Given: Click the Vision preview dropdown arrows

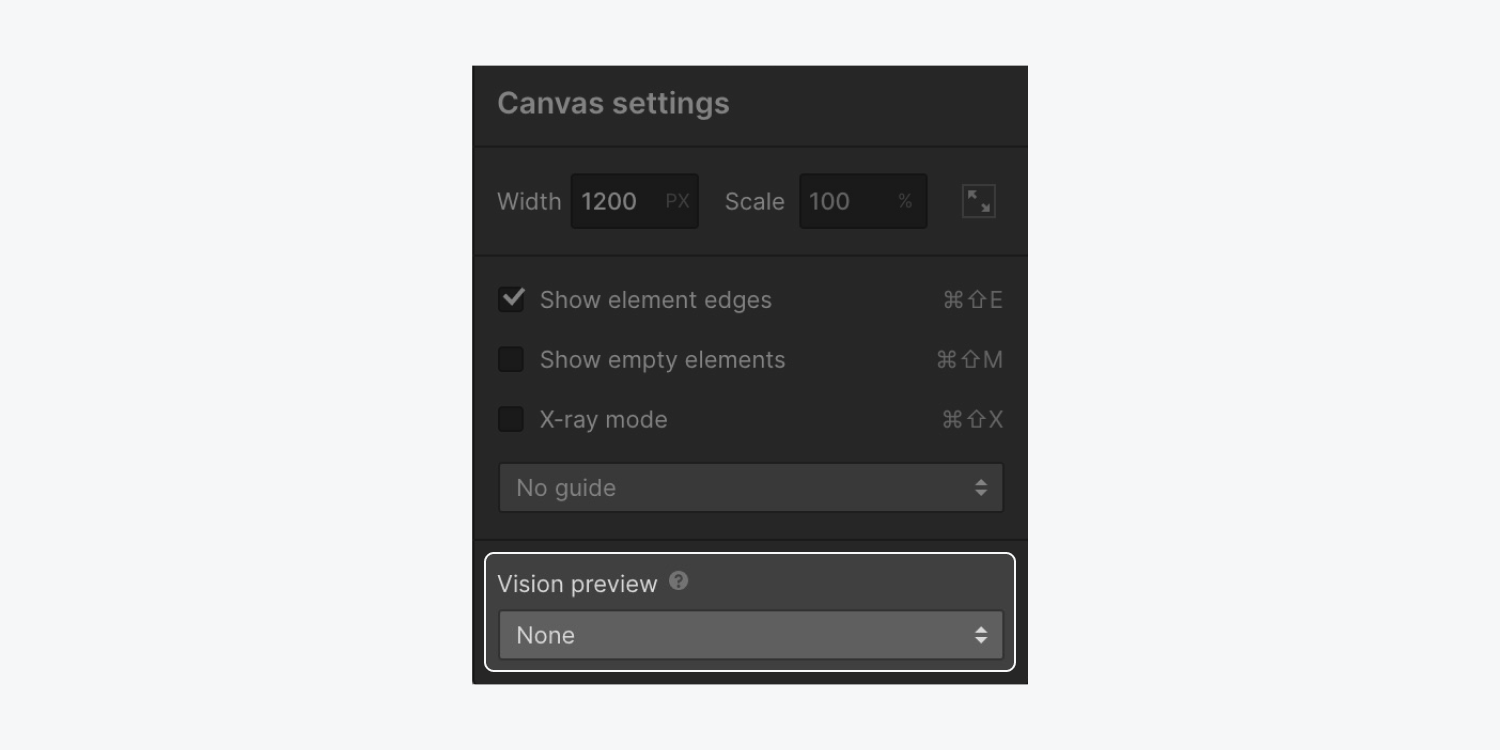Looking at the screenshot, I should [x=981, y=635].
